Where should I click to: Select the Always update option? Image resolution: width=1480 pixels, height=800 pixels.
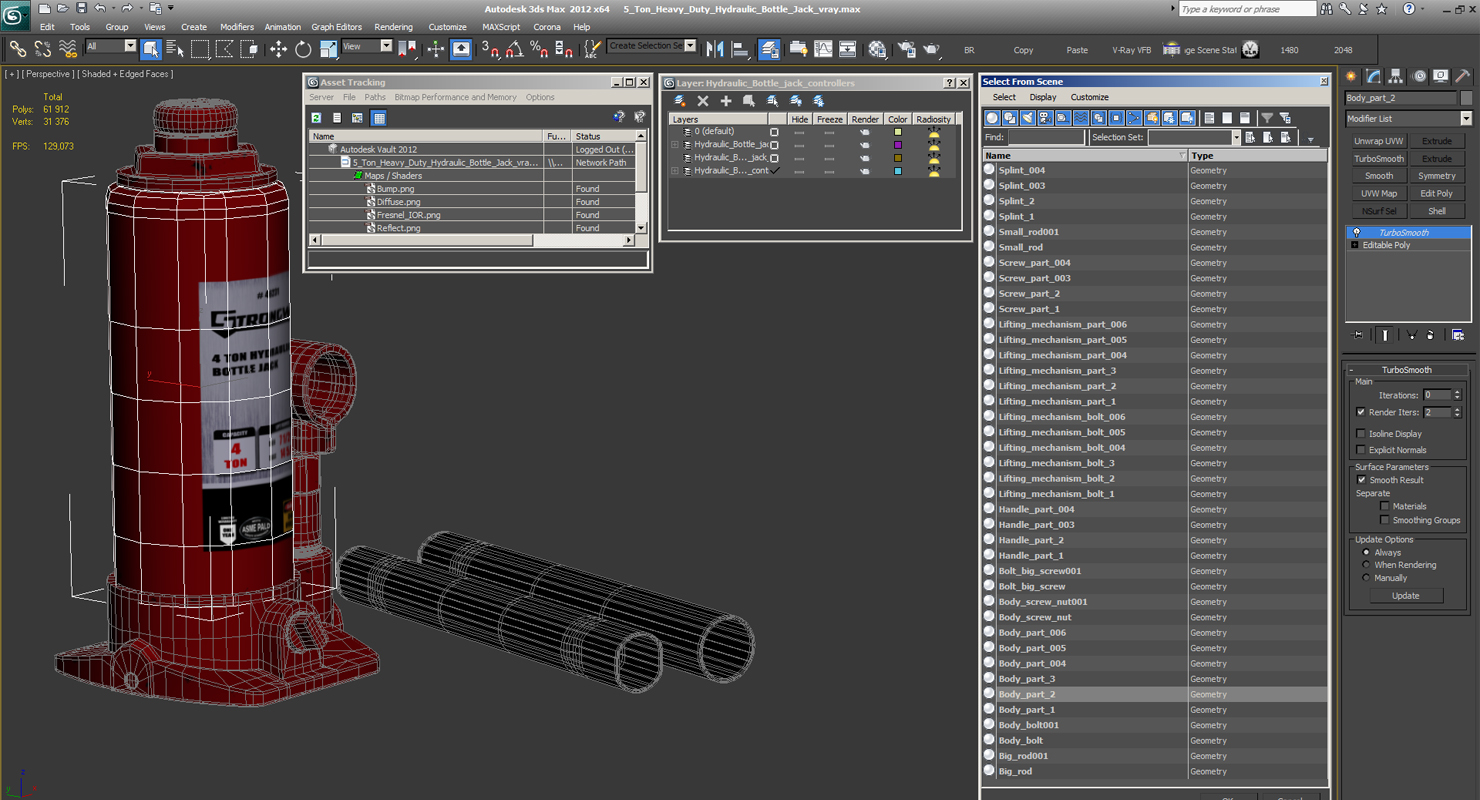(x=1366, y=552)
